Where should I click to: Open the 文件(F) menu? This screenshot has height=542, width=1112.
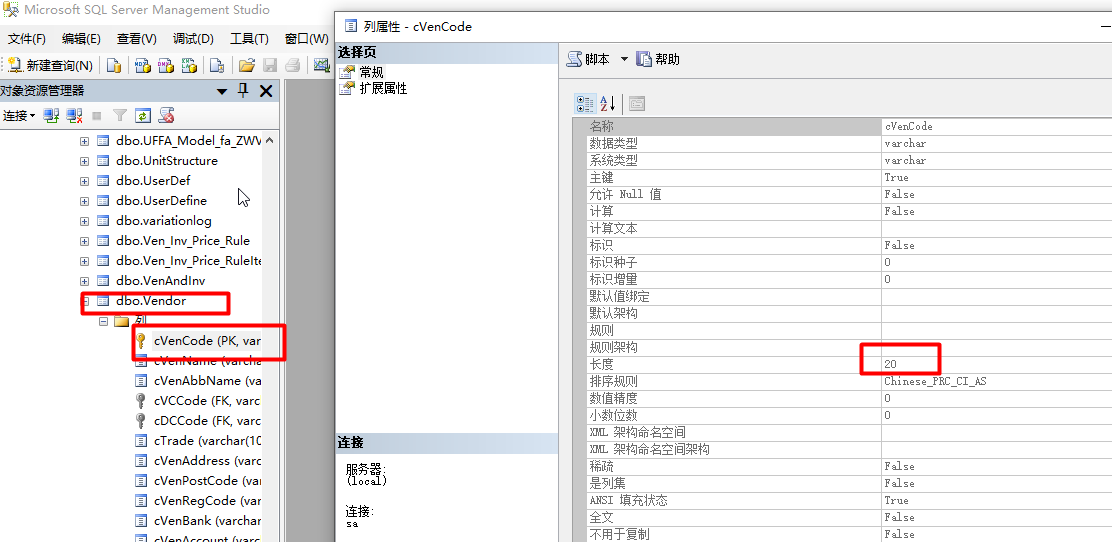[x=26, y=38]
